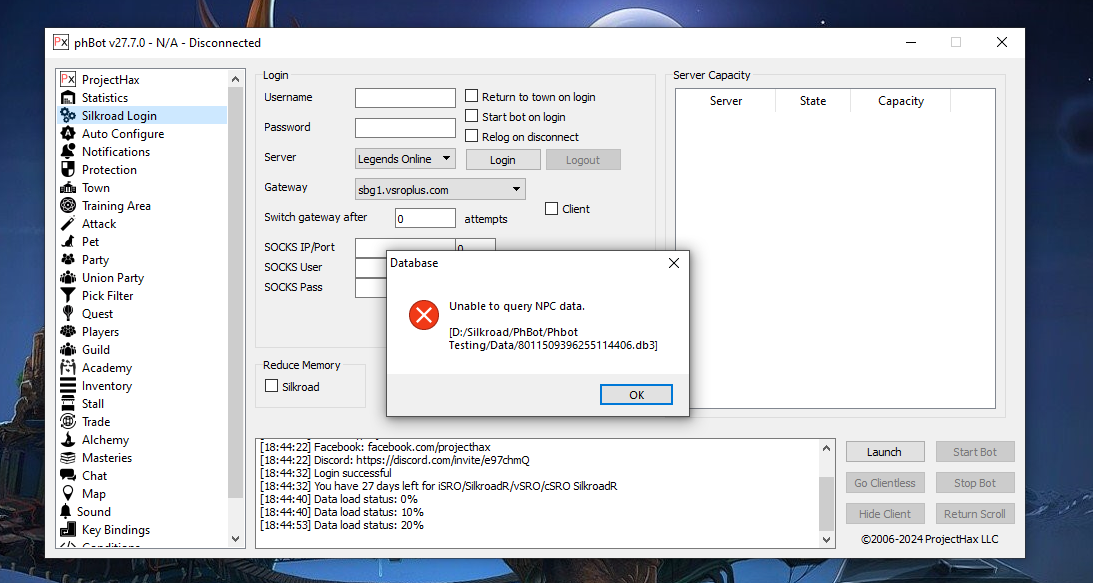Click the Map pin icon
Screen dimensions: 1093x583
(68, 494)
